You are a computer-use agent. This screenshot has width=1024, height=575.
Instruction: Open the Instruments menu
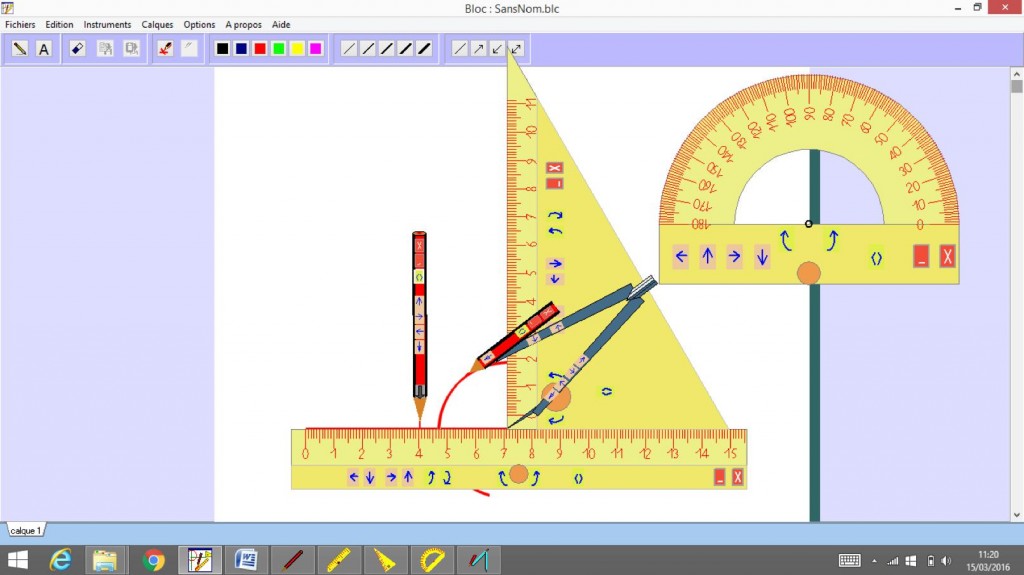[x=107, y=25]
